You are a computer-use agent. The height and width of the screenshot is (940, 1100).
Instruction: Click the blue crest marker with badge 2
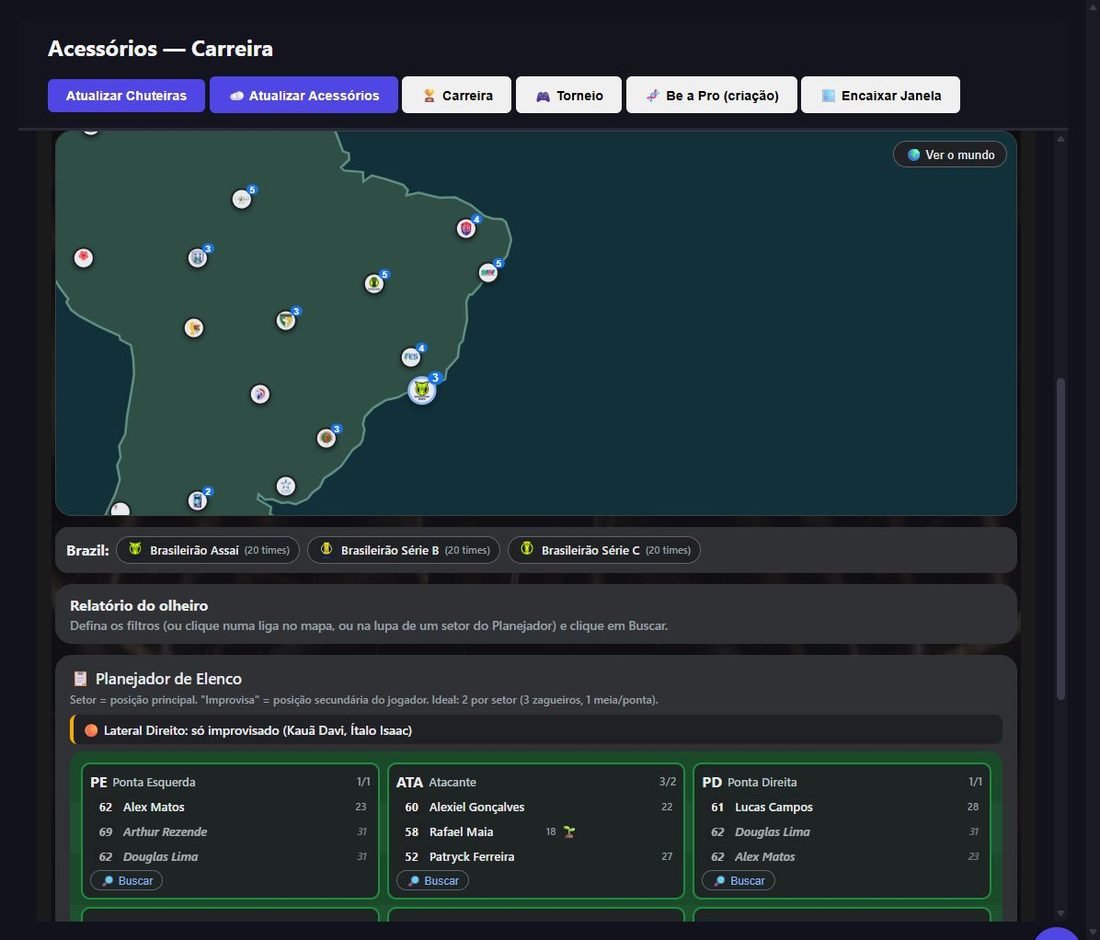pos(197,501)
